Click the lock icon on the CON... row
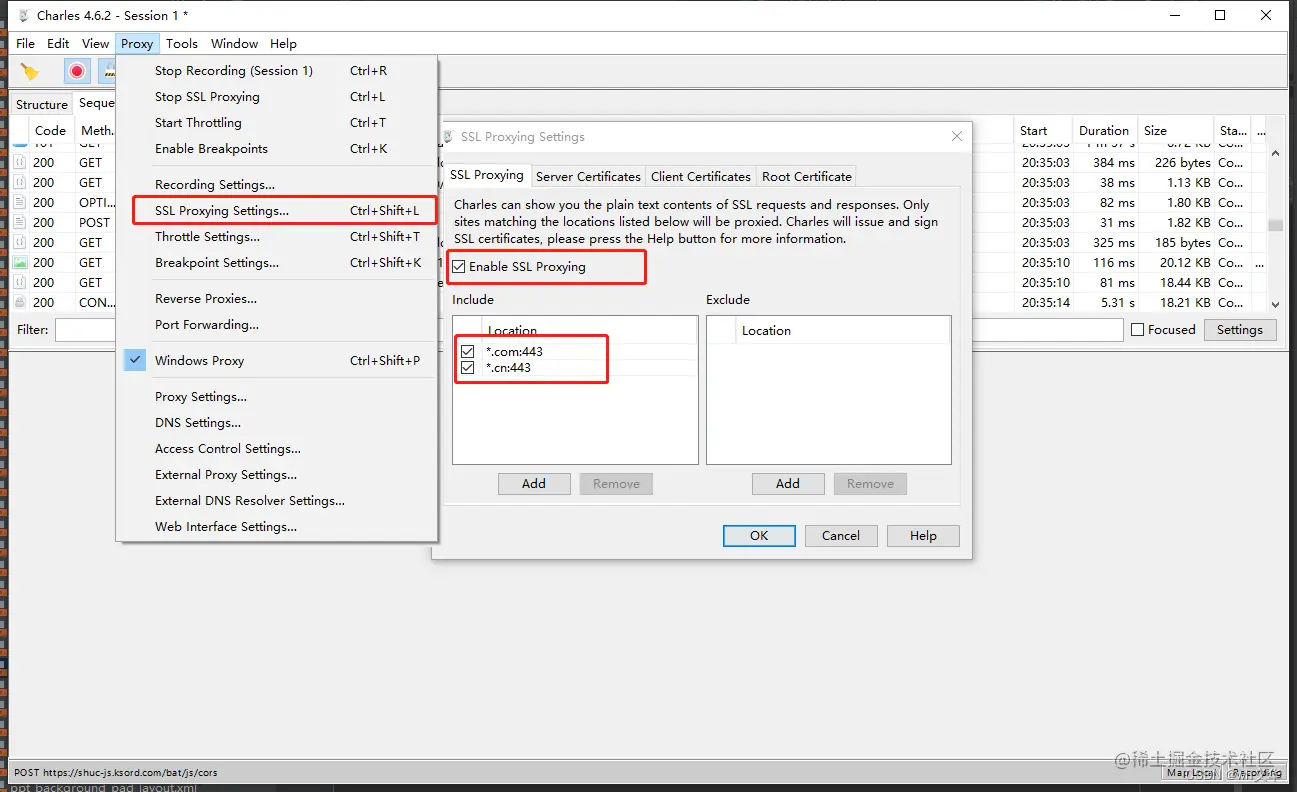 (x=20, y=302)
